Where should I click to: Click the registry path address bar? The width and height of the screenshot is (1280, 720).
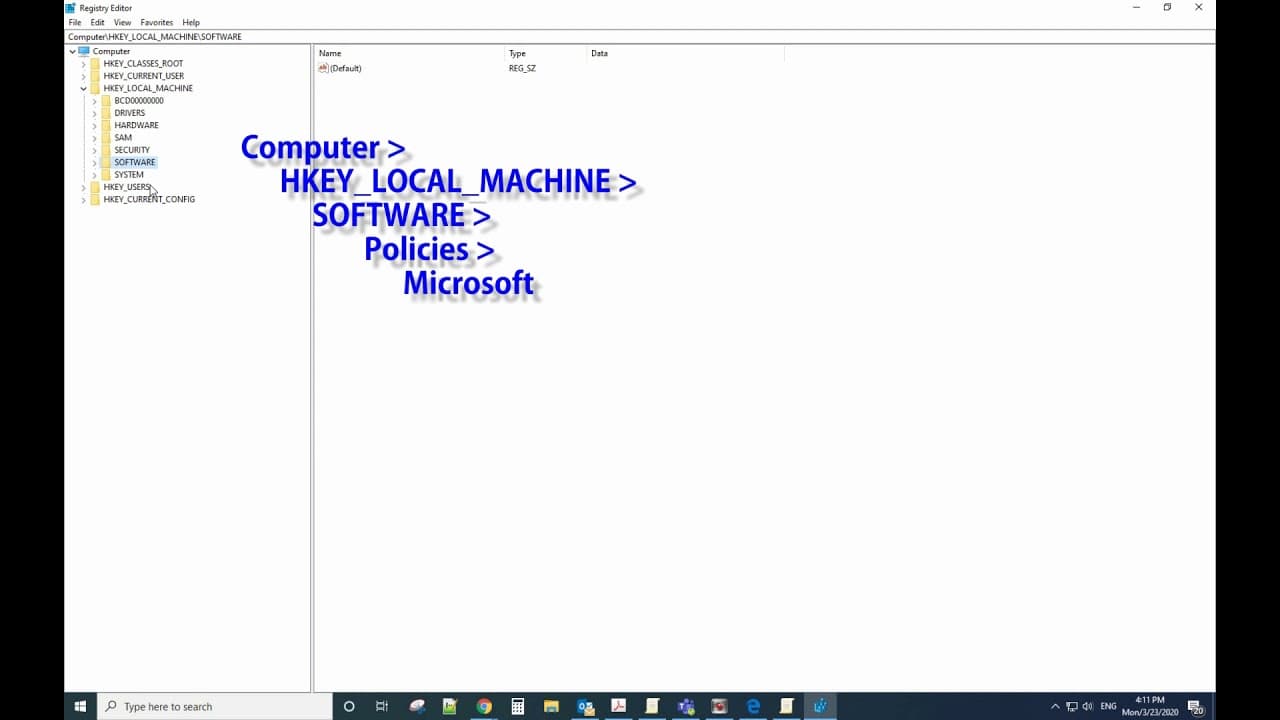pos(640,37)
